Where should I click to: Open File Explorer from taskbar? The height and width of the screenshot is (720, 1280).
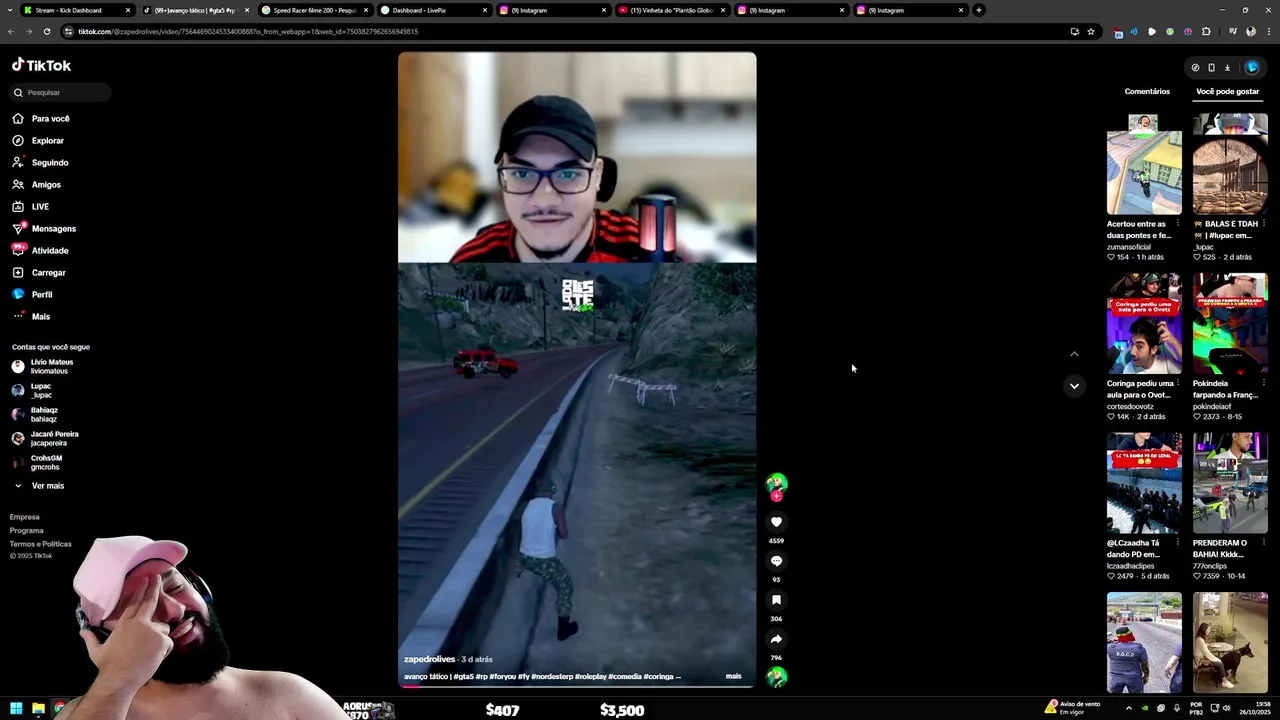[x=38, y=708]
